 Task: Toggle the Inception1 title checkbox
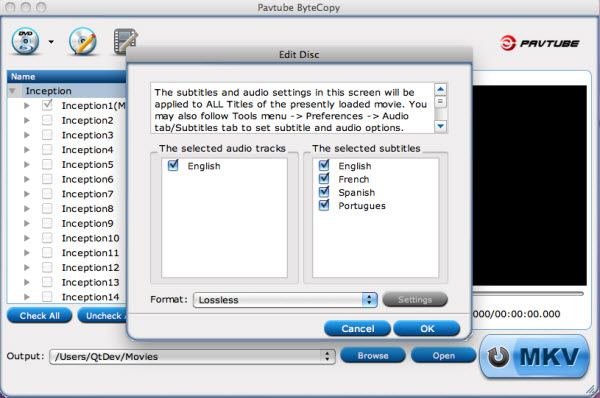[x=47, y=105]
